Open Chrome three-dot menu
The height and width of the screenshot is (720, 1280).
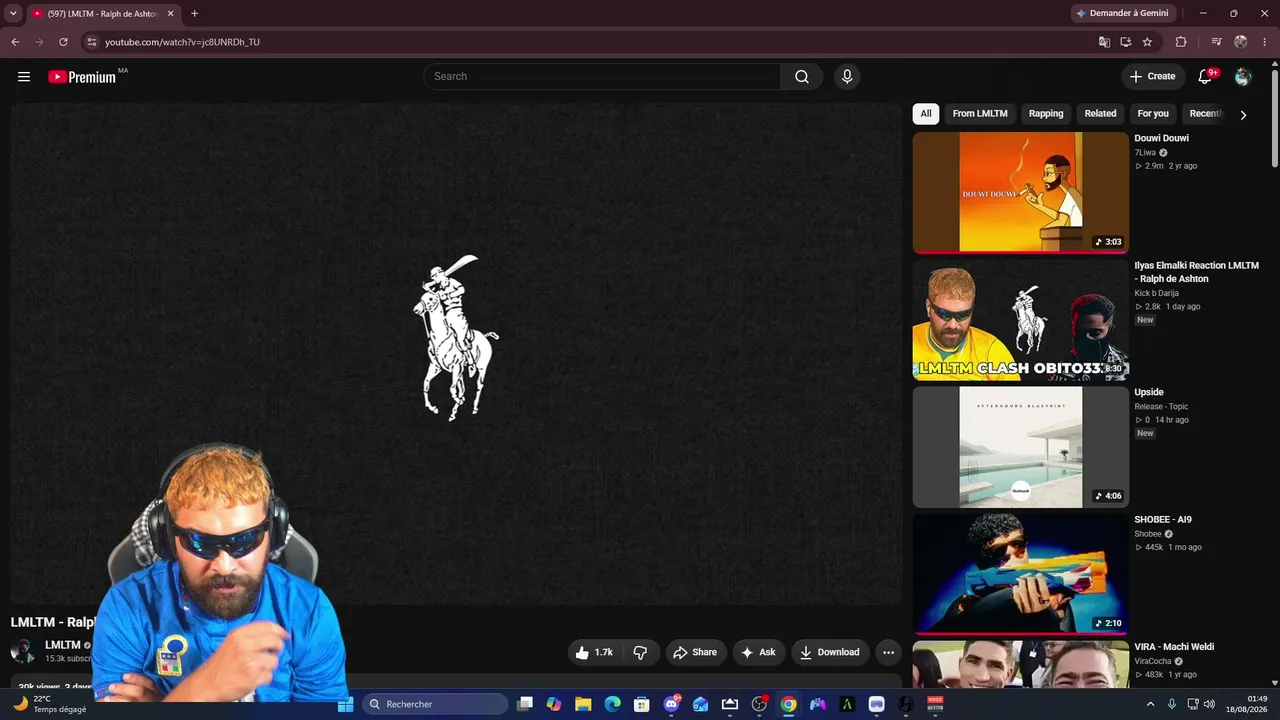1265,42
